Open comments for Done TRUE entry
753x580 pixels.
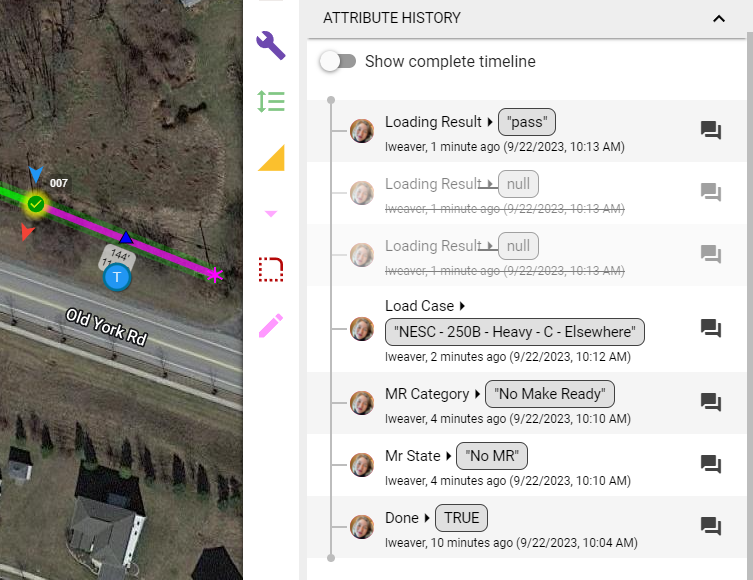click(x=711, y=526)
